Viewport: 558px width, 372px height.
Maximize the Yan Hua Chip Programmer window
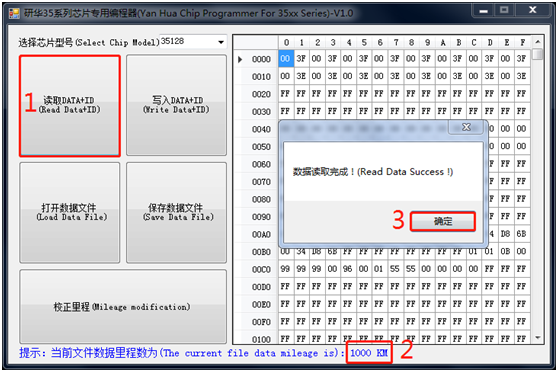(504, 10)
